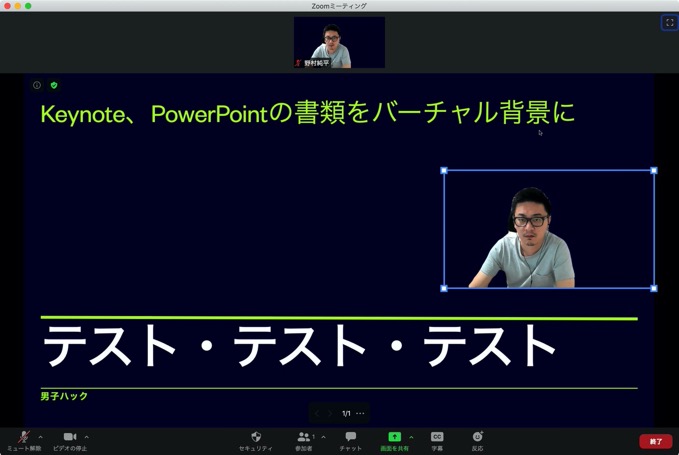Open the セキュリティ shield menu
The height and width of the screenshot is (455, 679).
[256, 441]
